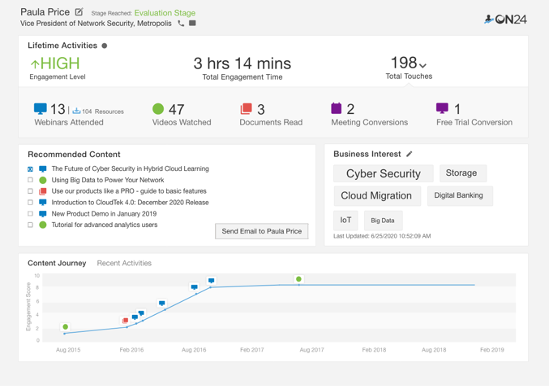Viewport: 549px width, 388px height.
Task: Click document icon beside Use our products
Action: (43, 191)
